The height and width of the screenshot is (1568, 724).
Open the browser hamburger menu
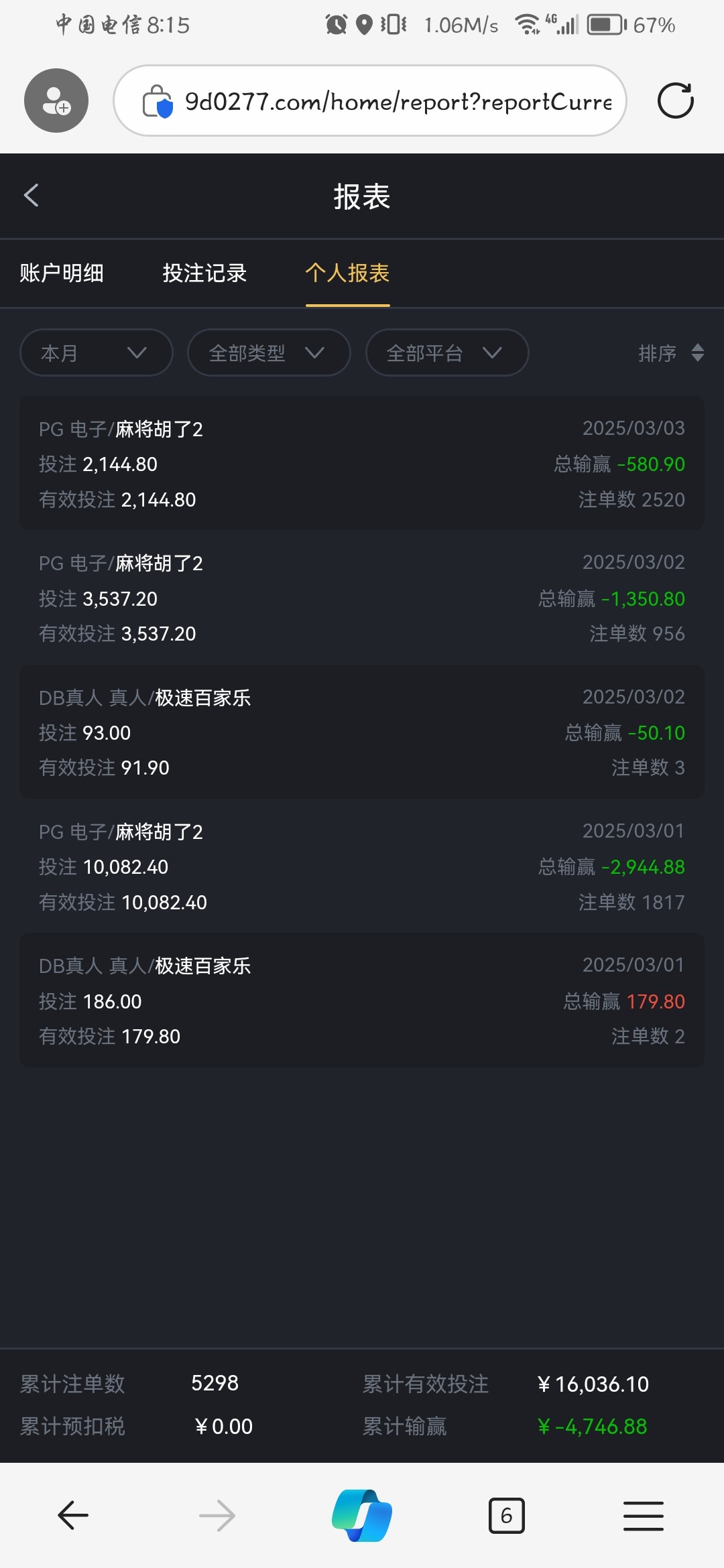(x=643, y=1515)
